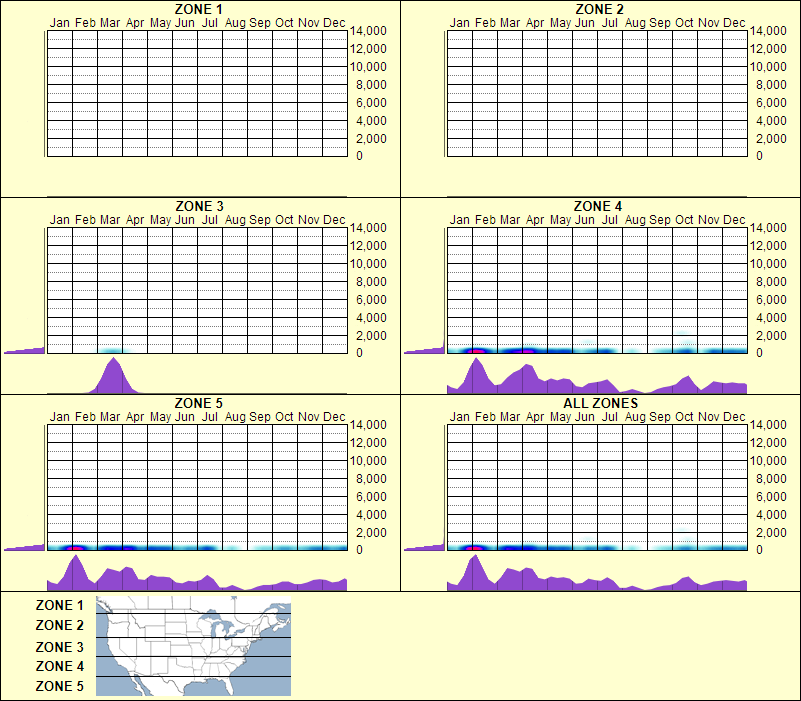This screenshot has width=801, height=701.
Task: Click 14,000 axis value in ZONE 1 chart
Action: [x=368, y=31]
